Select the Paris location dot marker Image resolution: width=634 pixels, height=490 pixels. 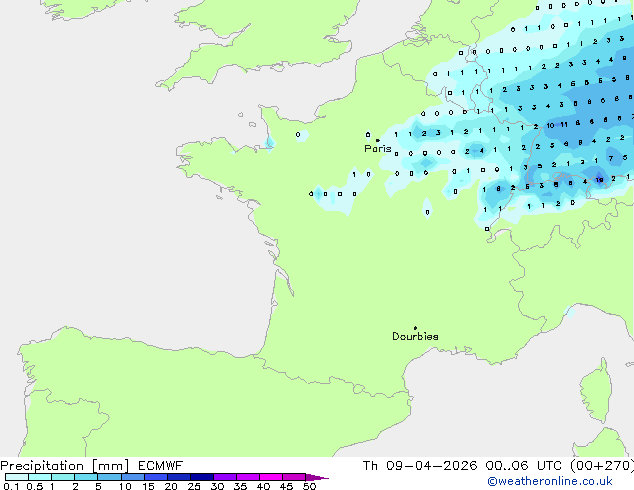378,140
